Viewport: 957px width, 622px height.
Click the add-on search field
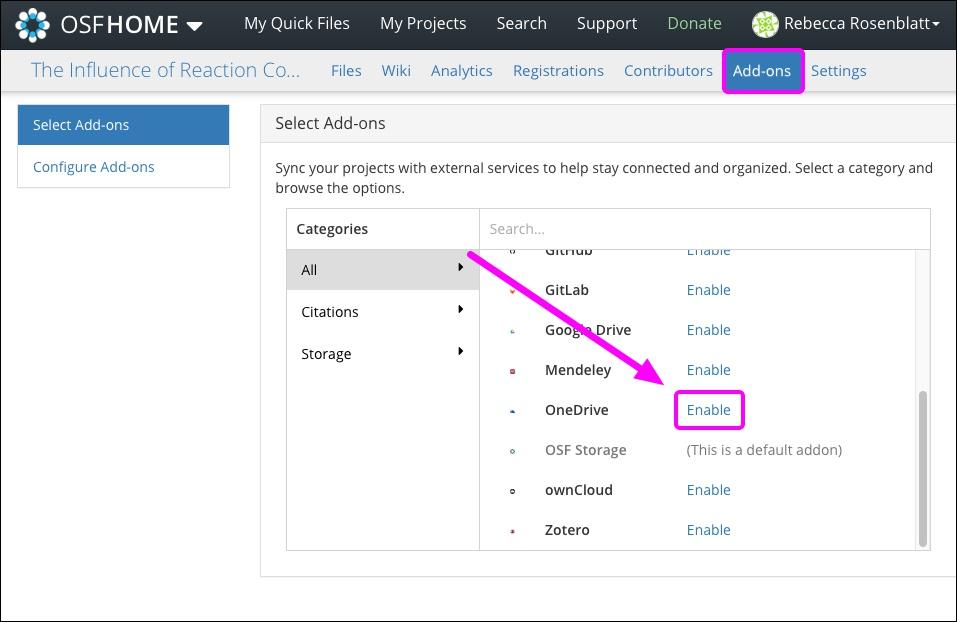700,228
